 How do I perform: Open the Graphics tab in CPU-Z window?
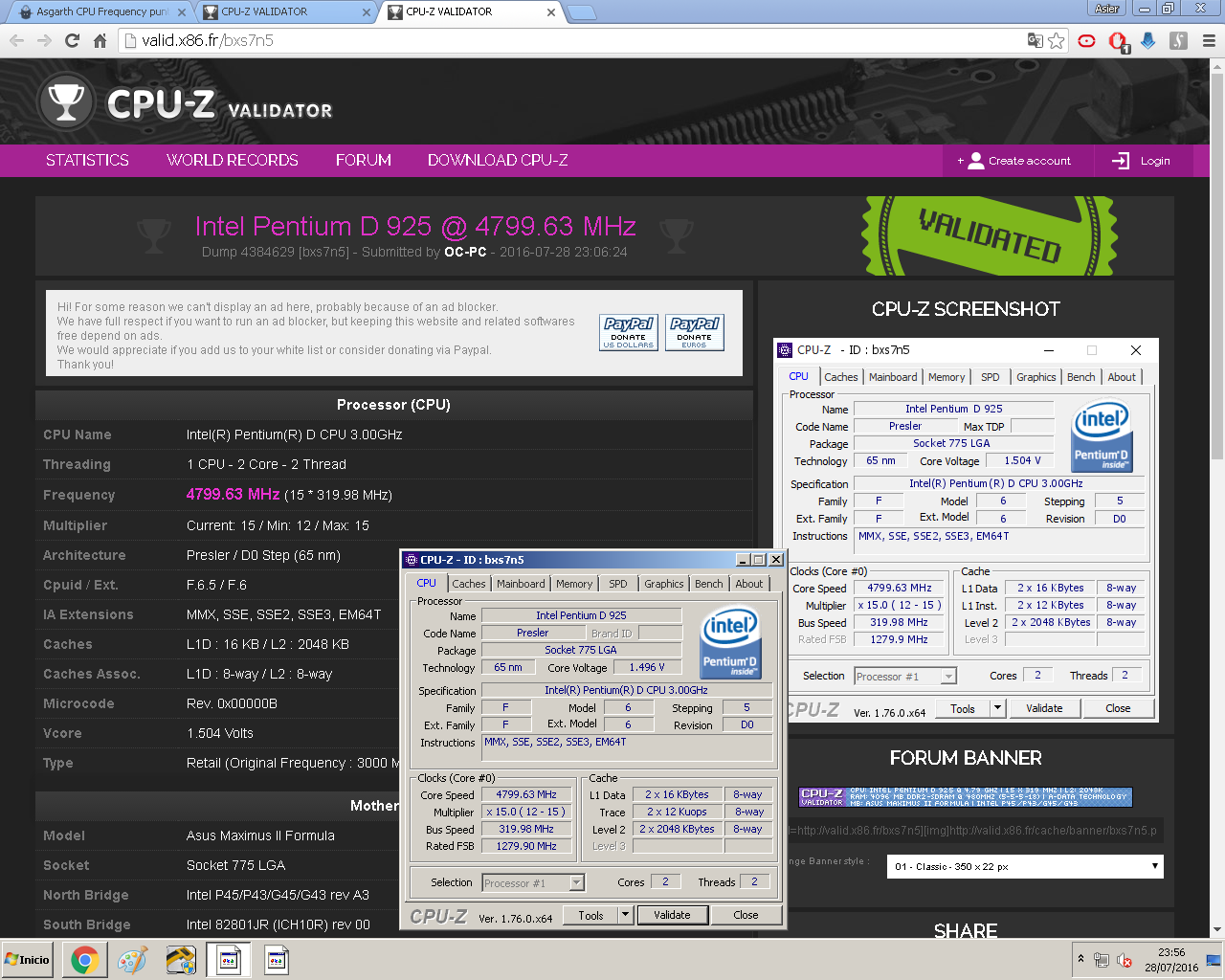pos(664,584)
